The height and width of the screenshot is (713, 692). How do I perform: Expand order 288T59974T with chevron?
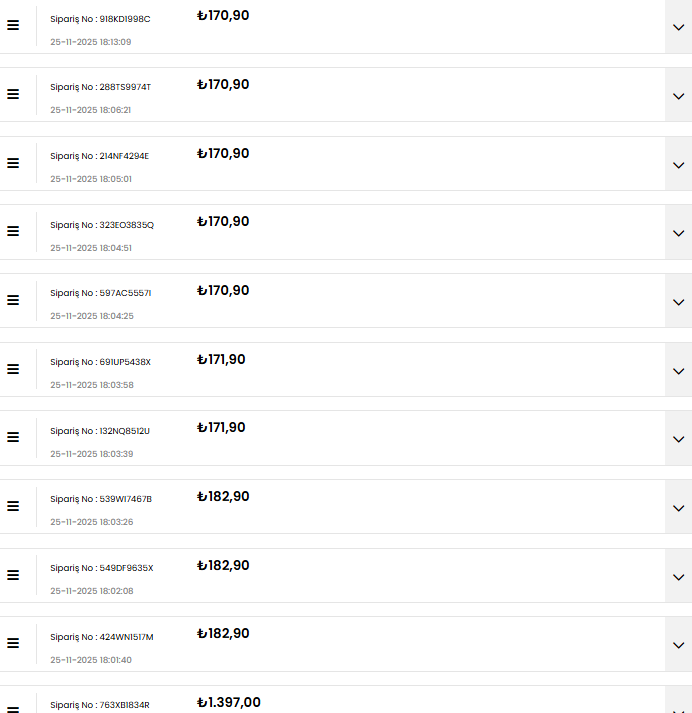(x=678, y=96)
